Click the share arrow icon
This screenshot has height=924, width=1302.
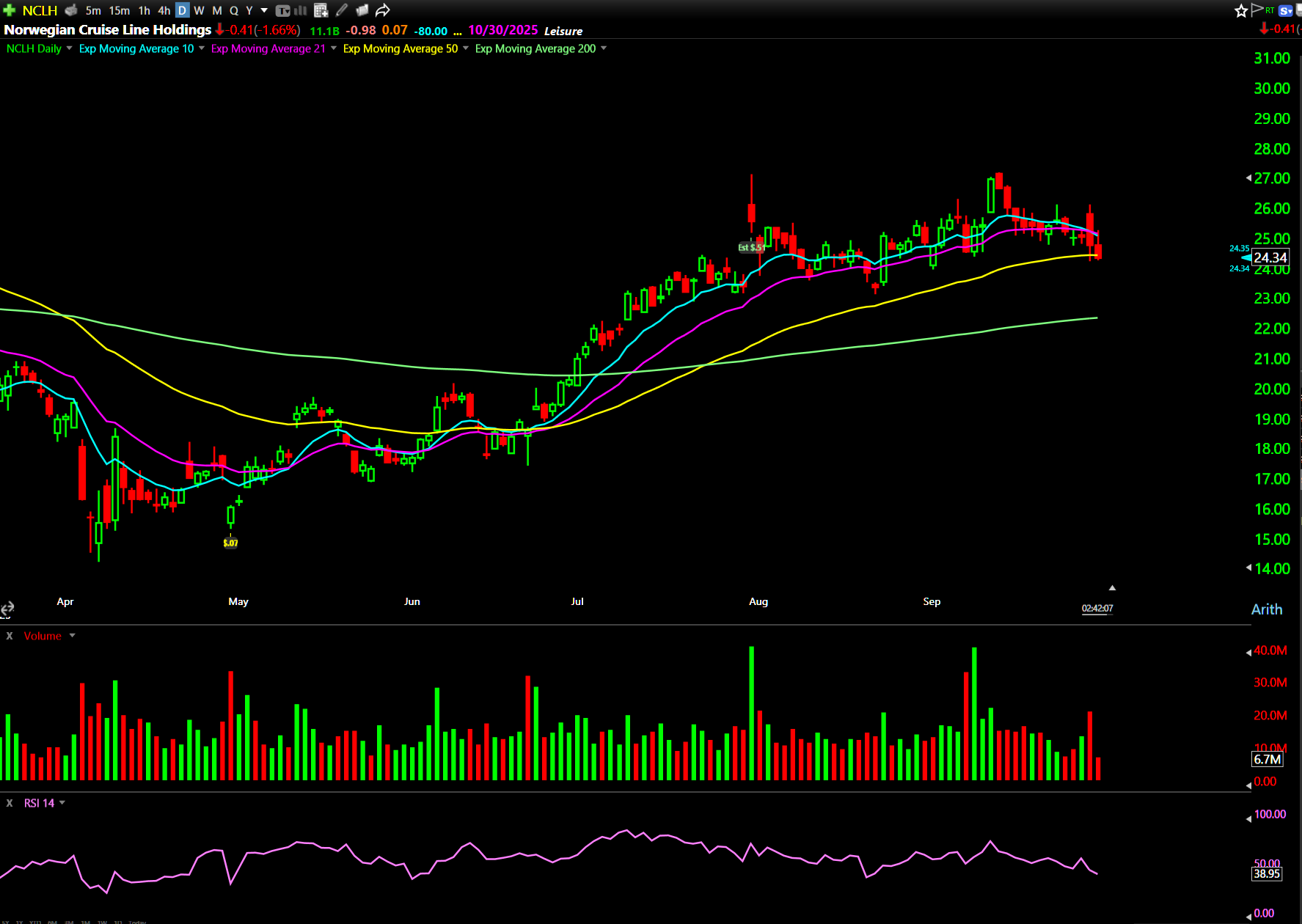(383, 10)
